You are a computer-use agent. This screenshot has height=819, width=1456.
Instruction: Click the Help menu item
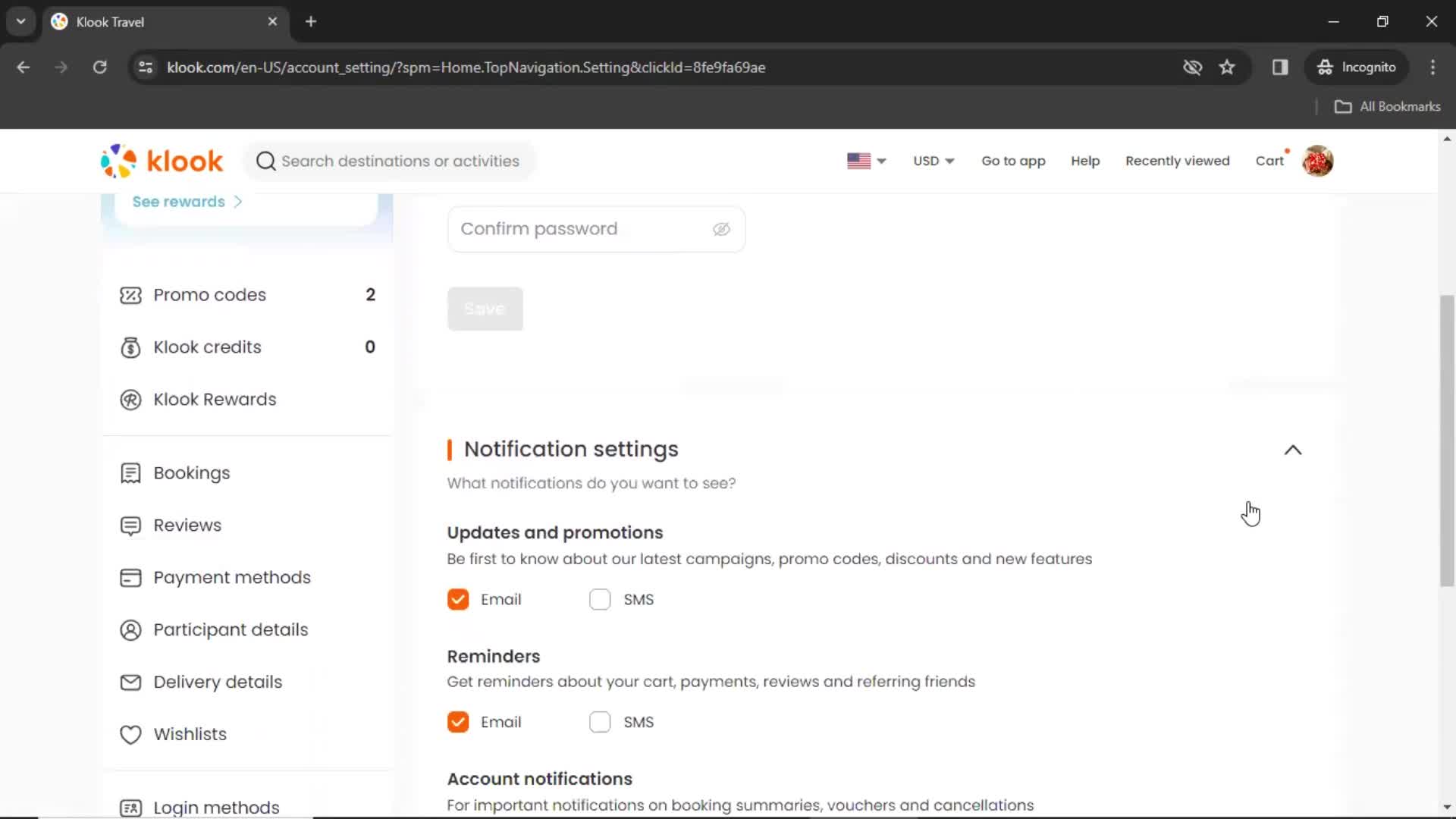click(1085, 161)
